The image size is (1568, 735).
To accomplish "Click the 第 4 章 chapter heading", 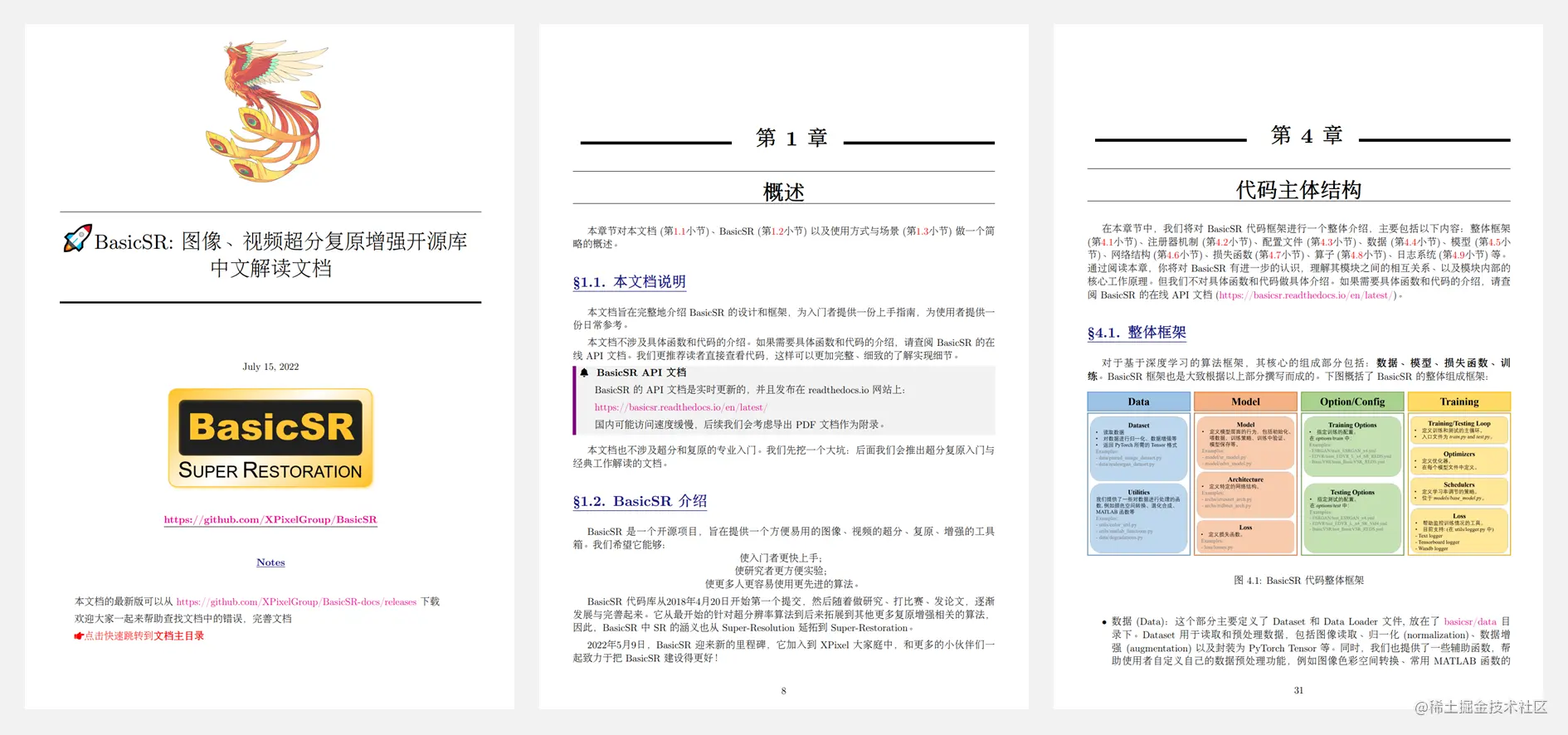I will pos(1307,135).
